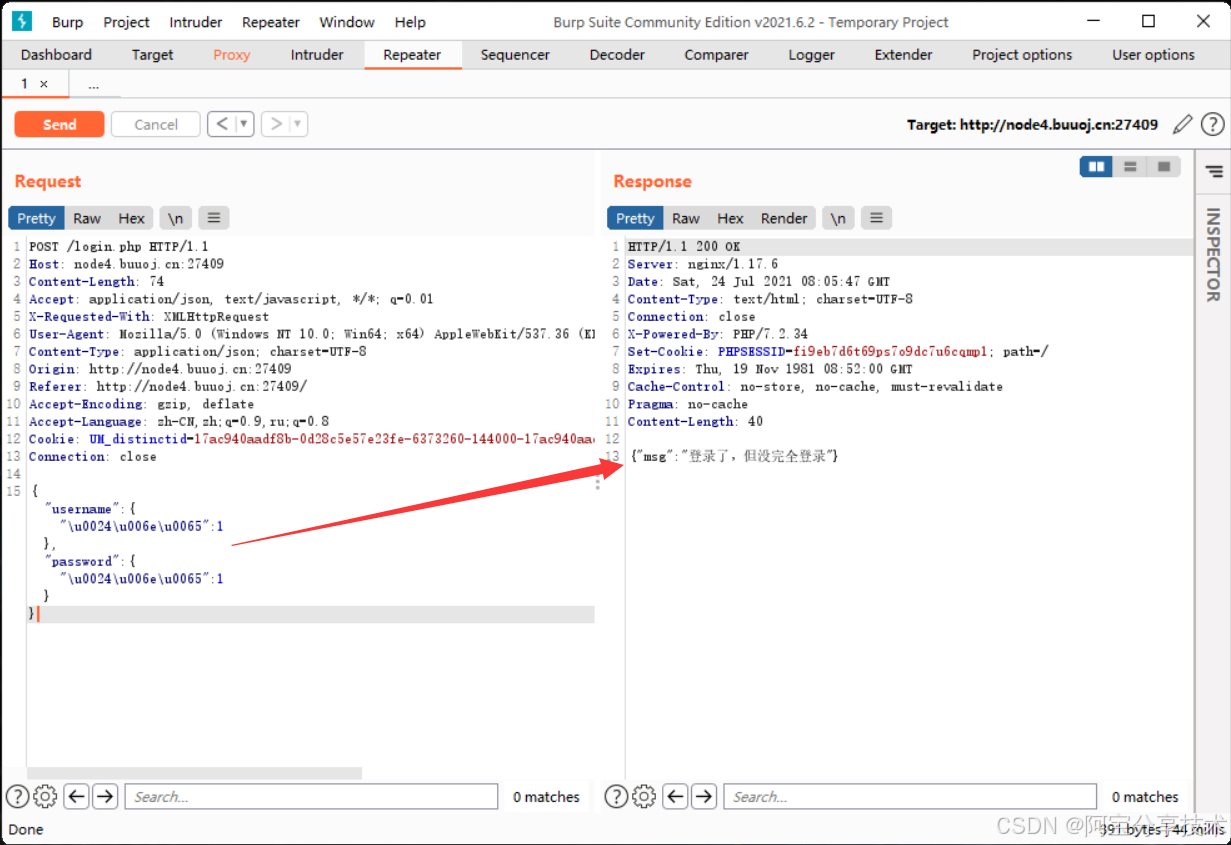Open Response message editor menu icon
The width and height of the screenshot is (1231, 845).
click(876, 218)
